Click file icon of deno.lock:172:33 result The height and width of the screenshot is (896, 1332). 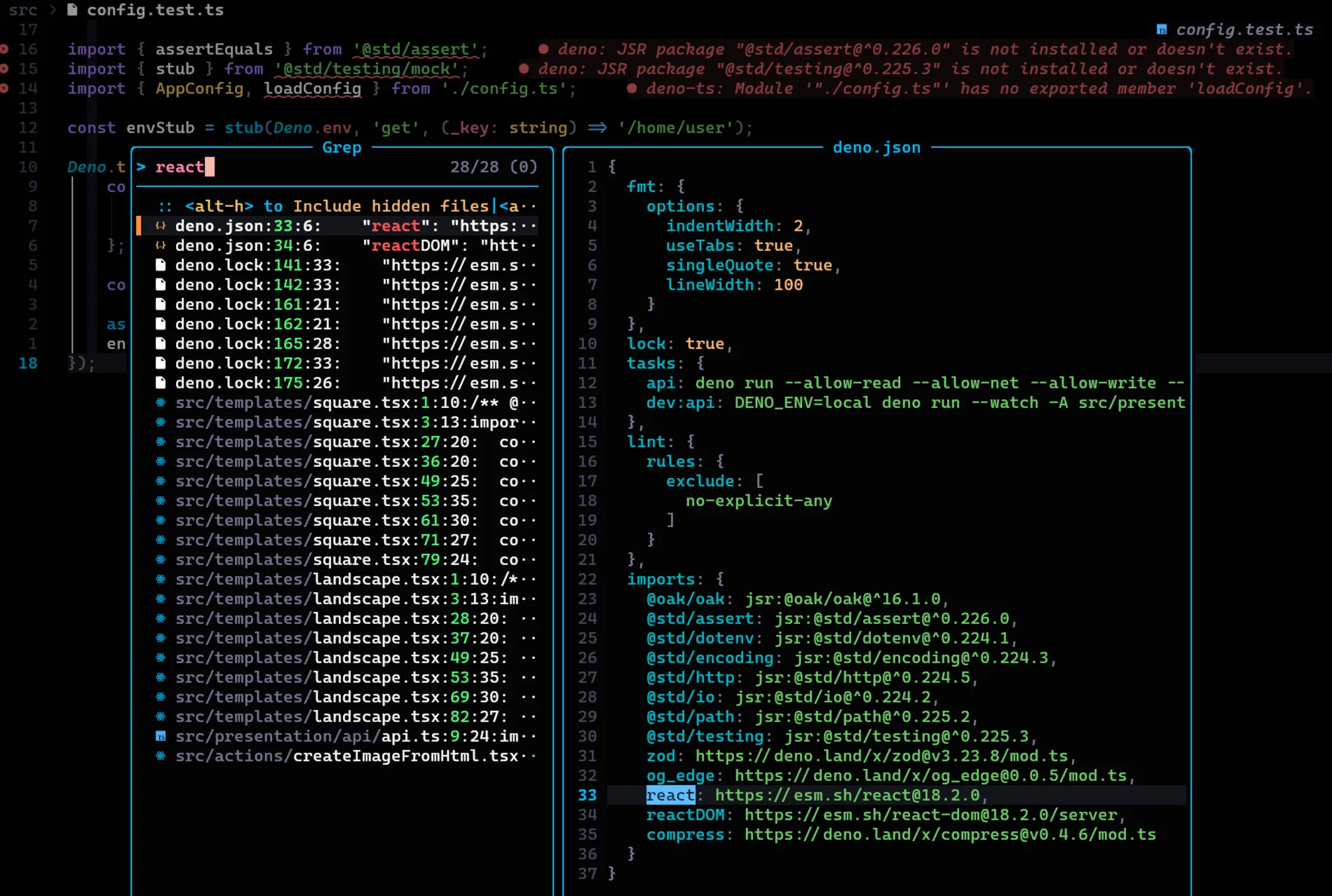point(161,363)
